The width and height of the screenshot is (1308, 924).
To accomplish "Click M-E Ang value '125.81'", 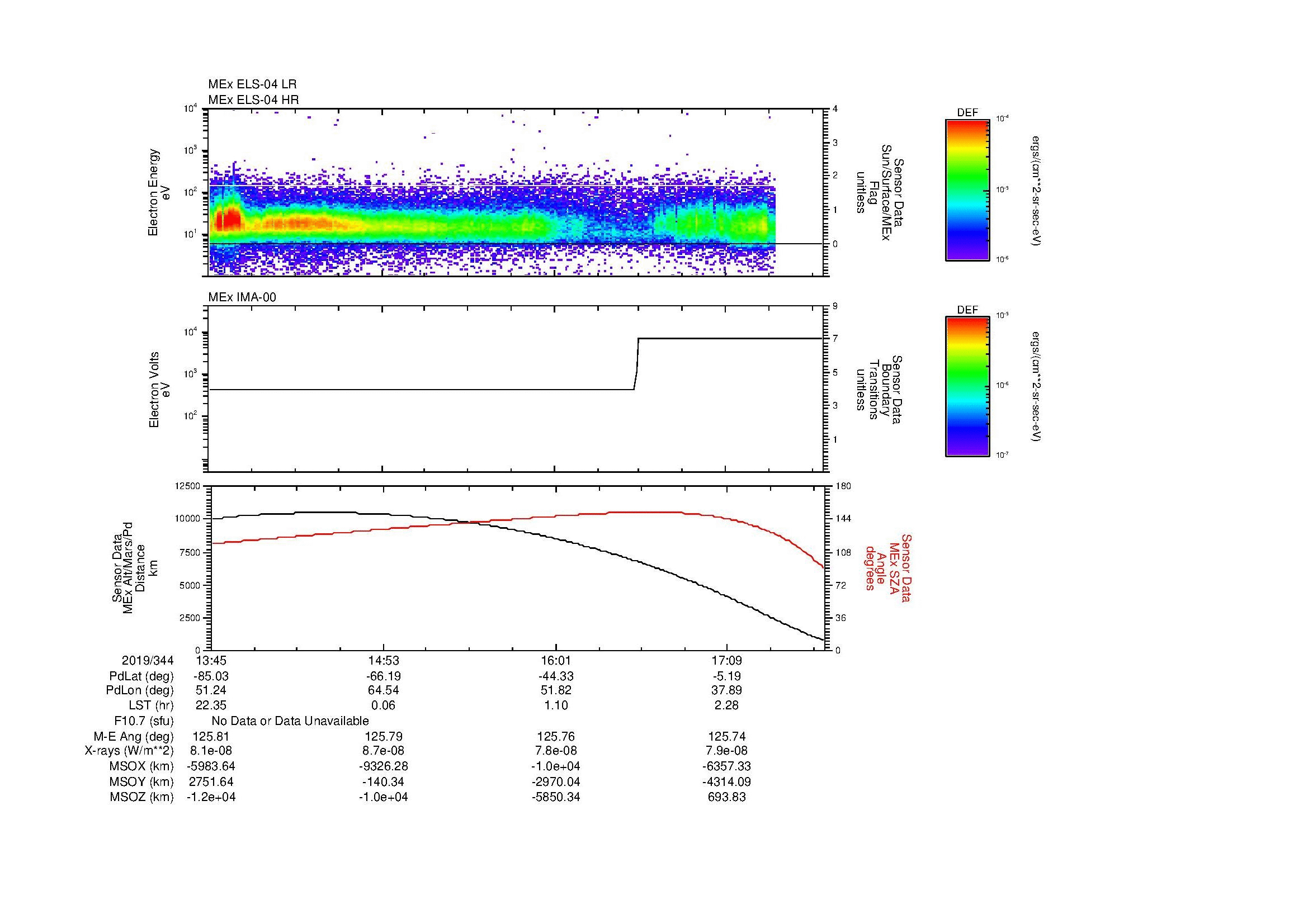I will click(211, 737).
